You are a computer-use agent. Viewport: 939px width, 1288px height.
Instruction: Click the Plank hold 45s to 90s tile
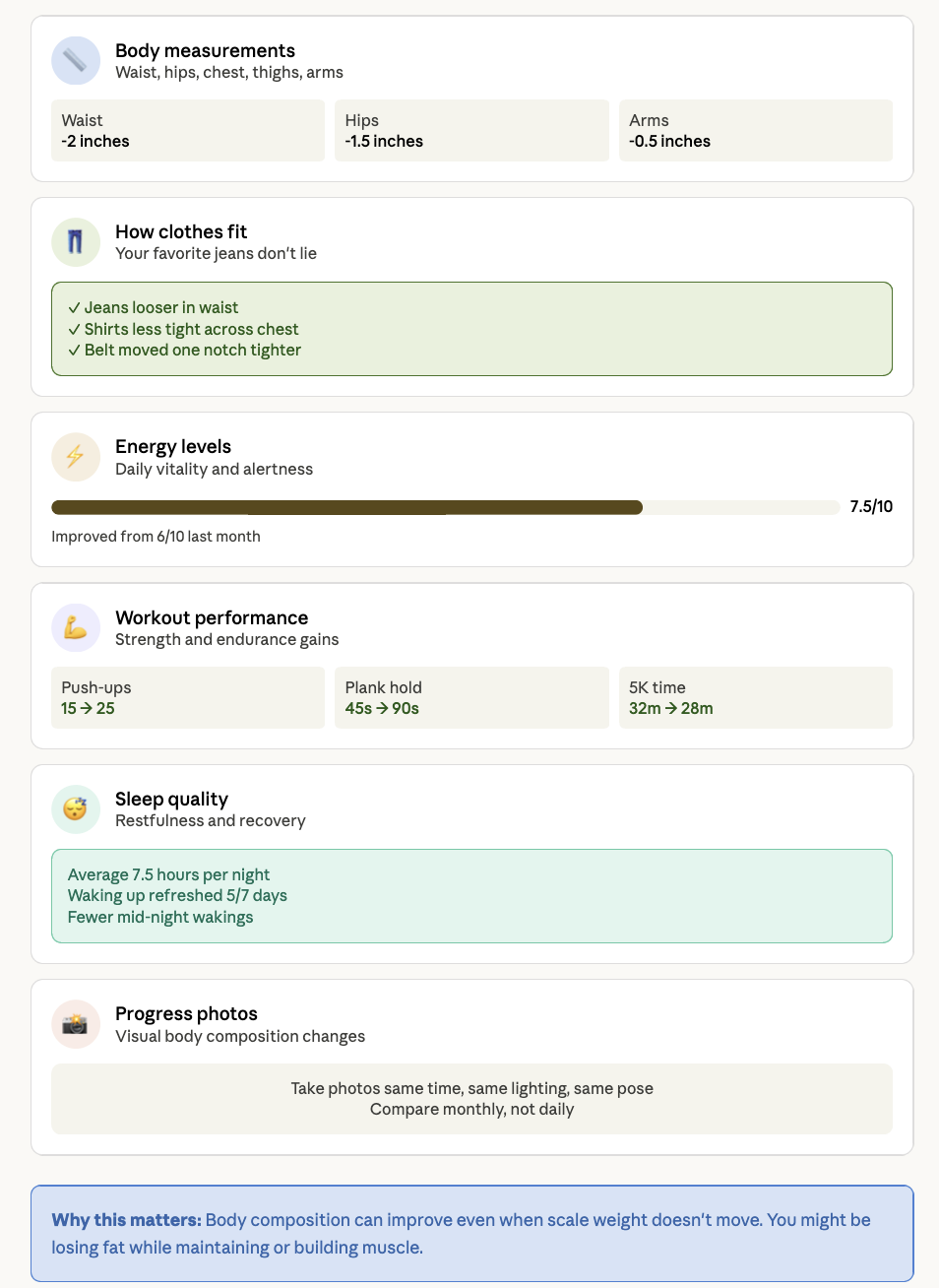coord(471,697)
